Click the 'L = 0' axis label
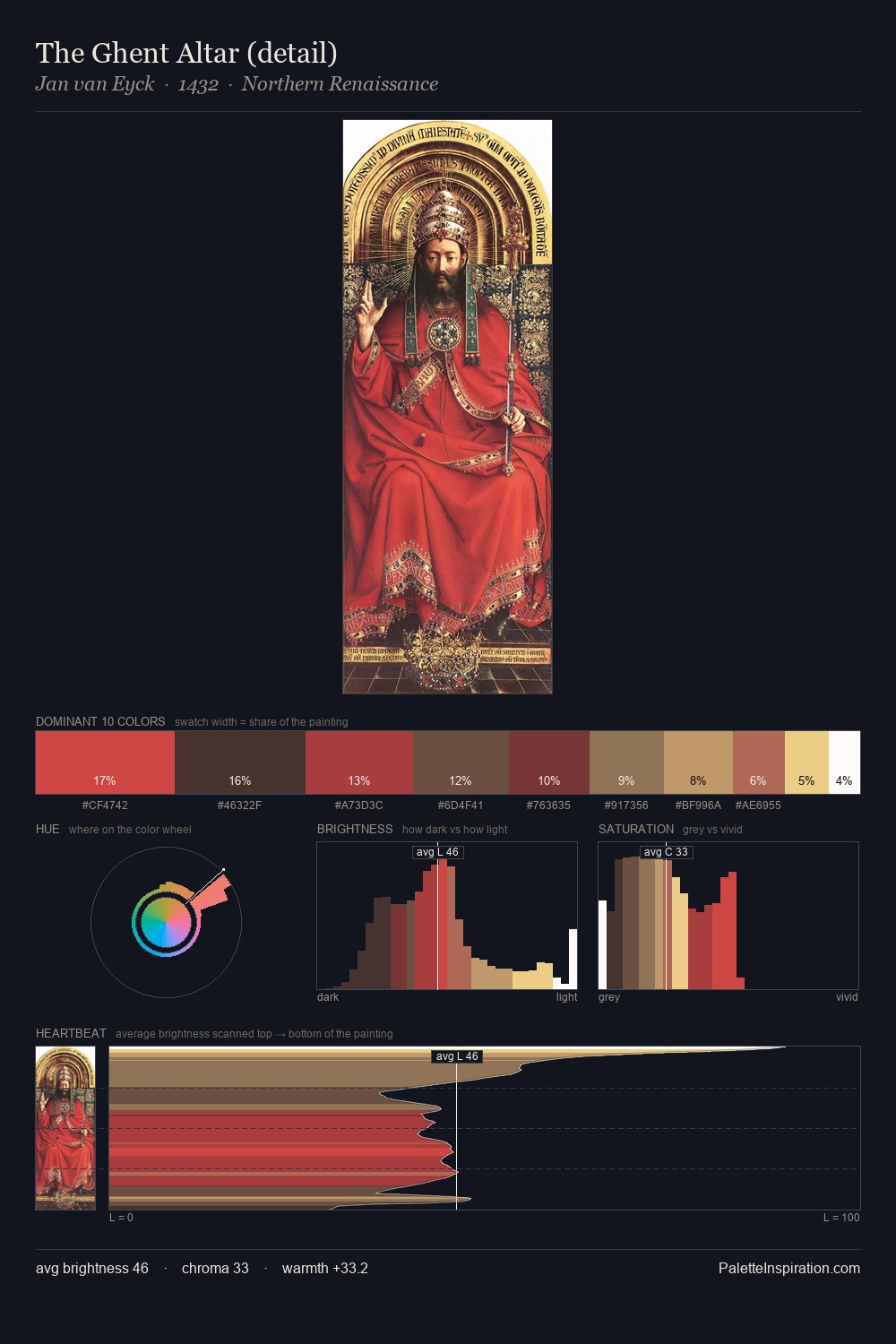Screen dimensions: 896x1344 click(x=121, y=1218)
